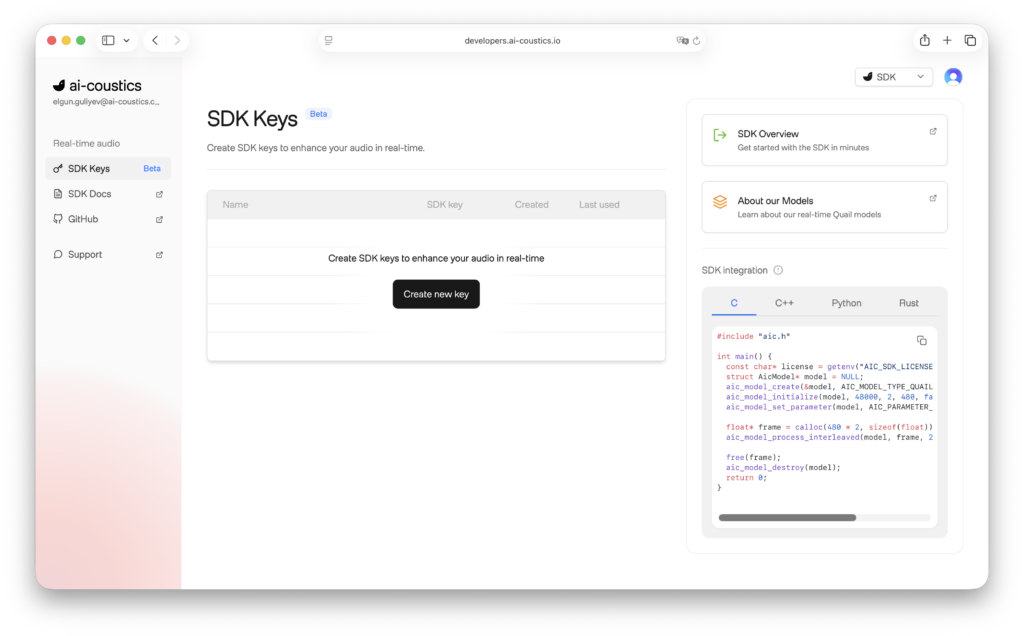Switch to the Python code tab

point(846,303)
